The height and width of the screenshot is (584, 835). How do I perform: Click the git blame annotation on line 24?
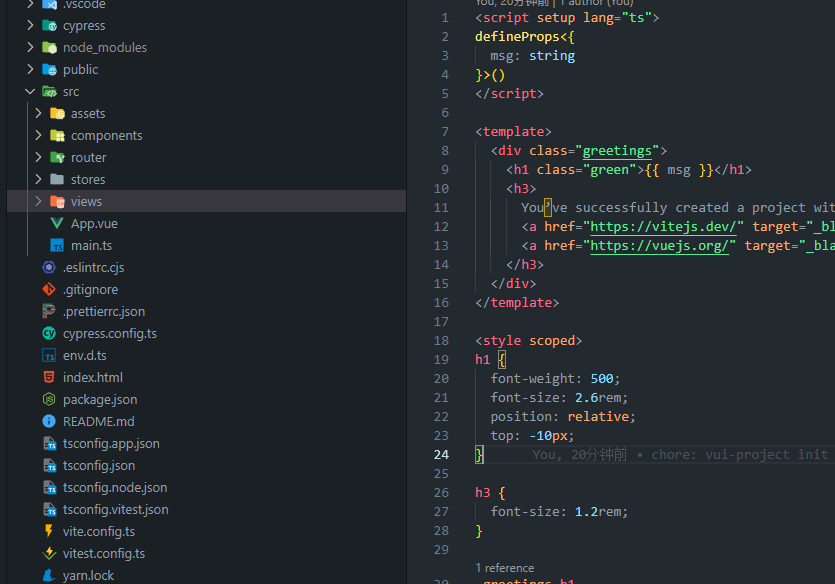tap(680, 455)
